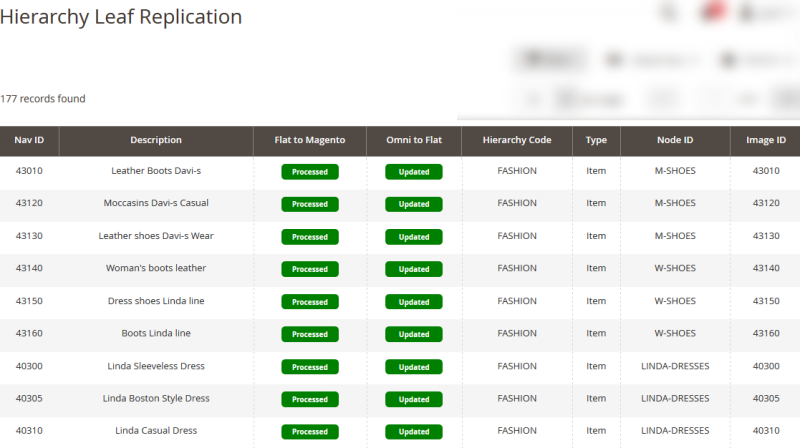Screen dimensions: 800x448
Task: Click the Processed badge for Linda Casual Dress
Action: [x=310, y=432]
